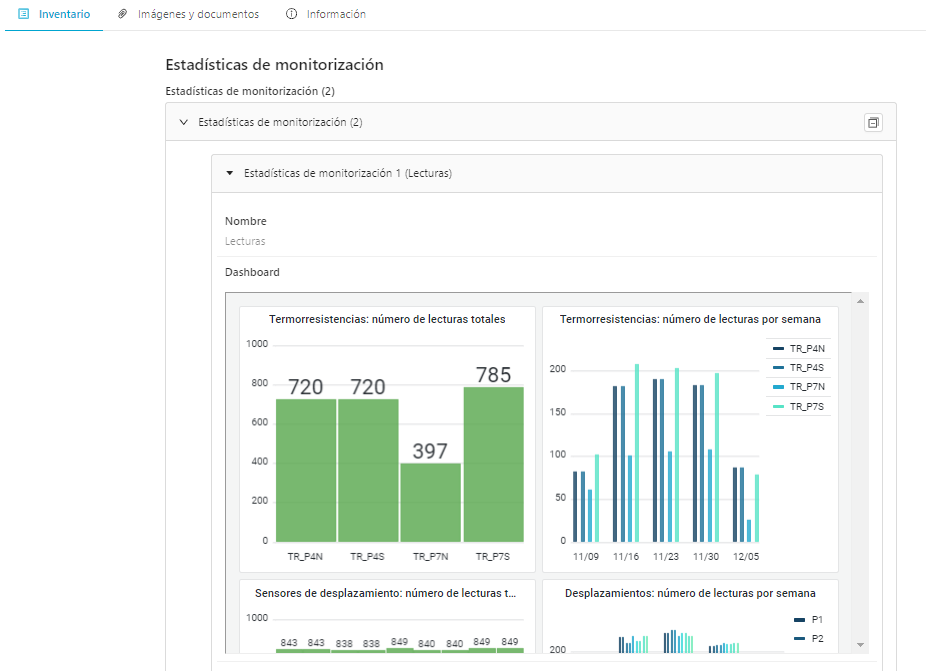
Task: Click the scroll up arrow in the dashboard
Action: coord(860,301)
